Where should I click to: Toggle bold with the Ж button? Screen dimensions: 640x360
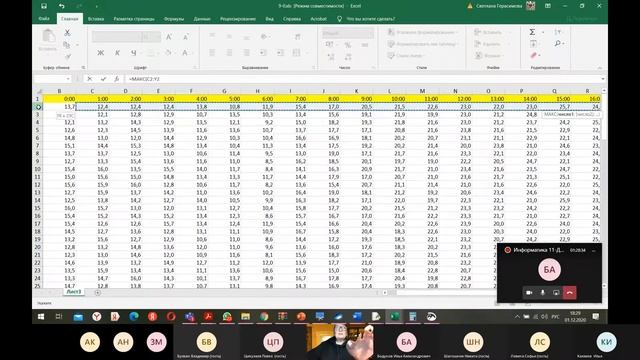point(100,53)
